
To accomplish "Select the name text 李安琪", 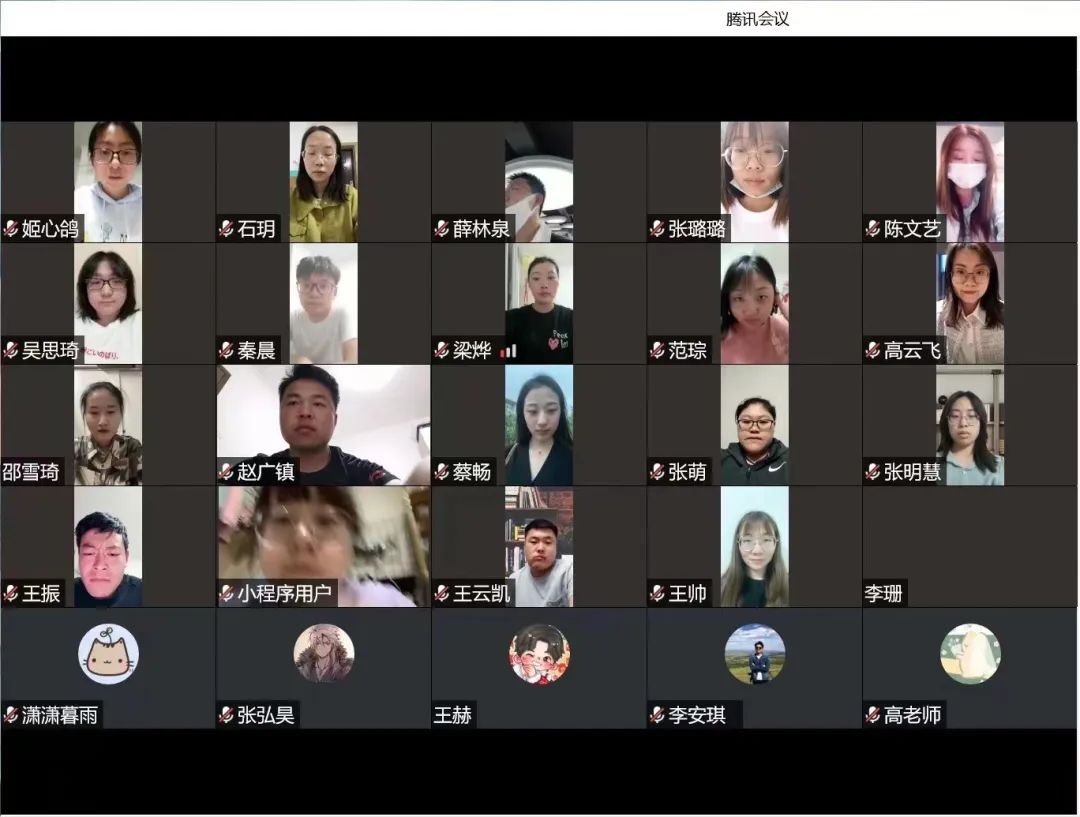I will pos(697,715).
